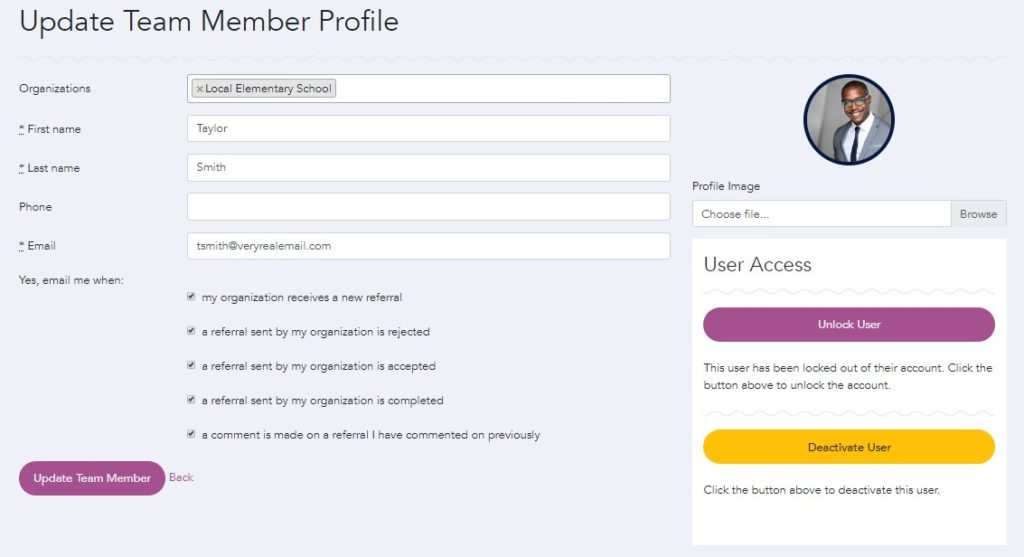Image resolution: width=1024 pixels, height=557 pixels.
Task: Select the Local Elementary School organization tag
Action: (268, 89)
